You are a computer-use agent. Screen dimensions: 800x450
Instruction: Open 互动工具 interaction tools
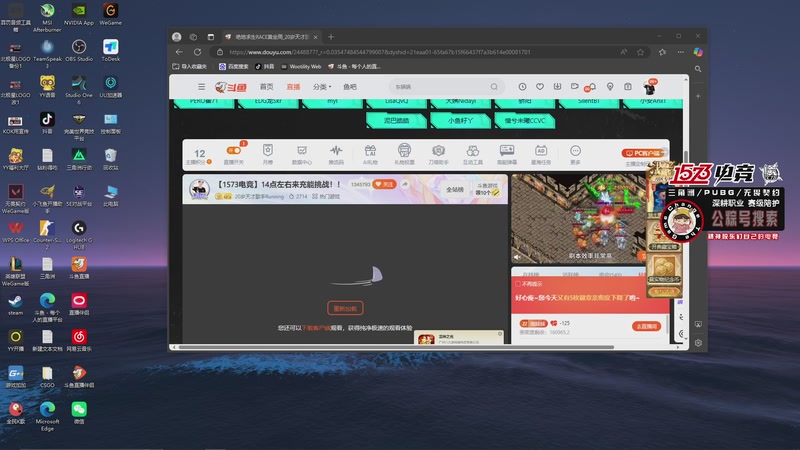click(473, 154)
